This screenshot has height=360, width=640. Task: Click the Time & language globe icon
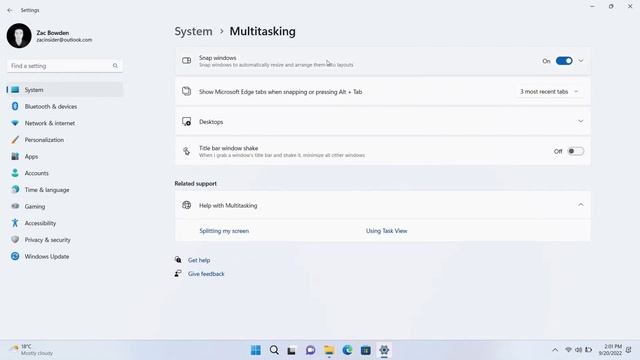pyautogui.click(x=15, y=189)
